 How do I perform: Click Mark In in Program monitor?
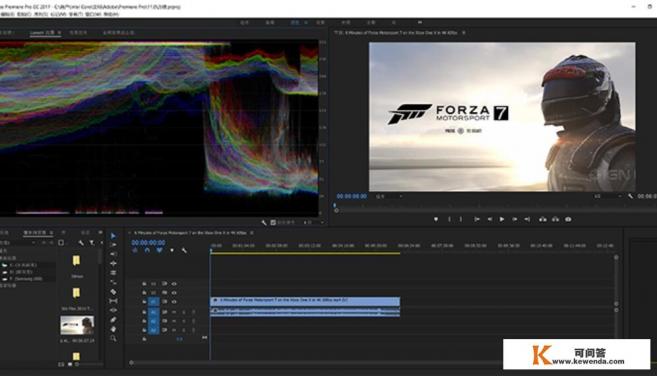(x=449, y=219)
